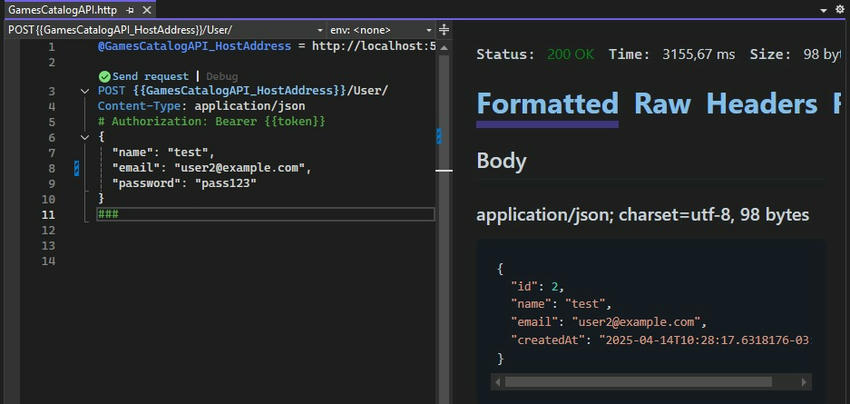Click the Debug link
Image resolution: width=850 pixels, height=404 pixels.
point(222,76)
